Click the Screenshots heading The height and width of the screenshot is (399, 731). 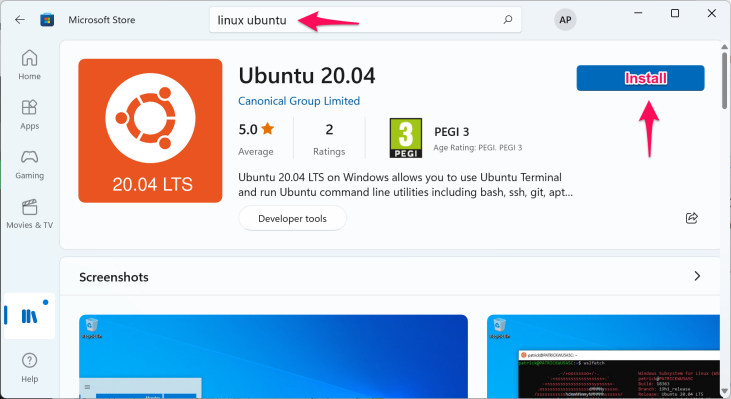click(x=114, y=277)
